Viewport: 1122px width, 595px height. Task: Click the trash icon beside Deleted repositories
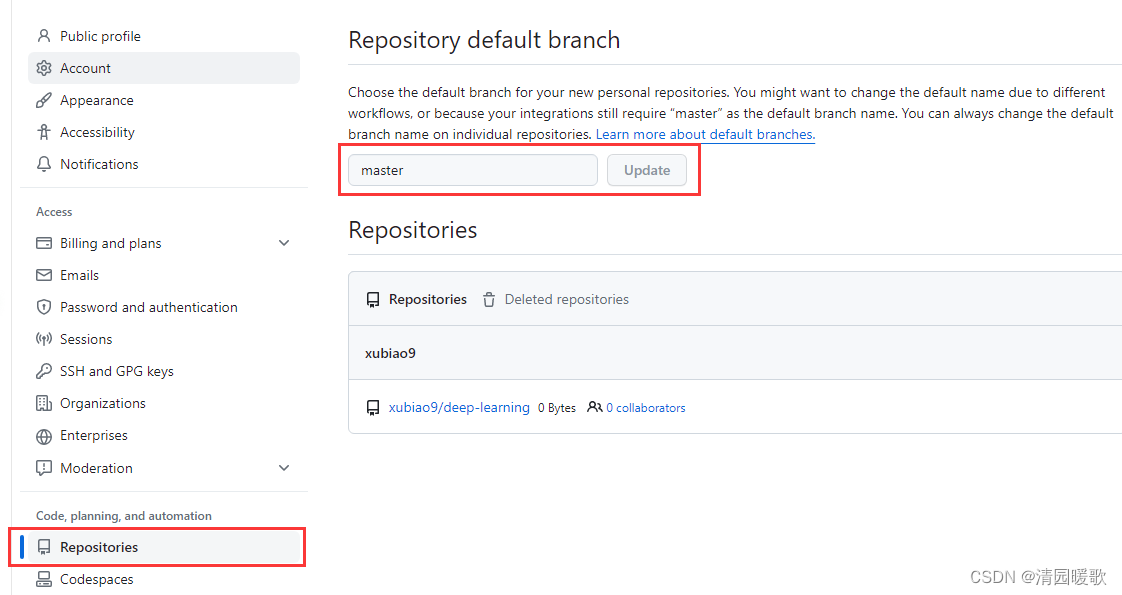click(x=489, y=300)
